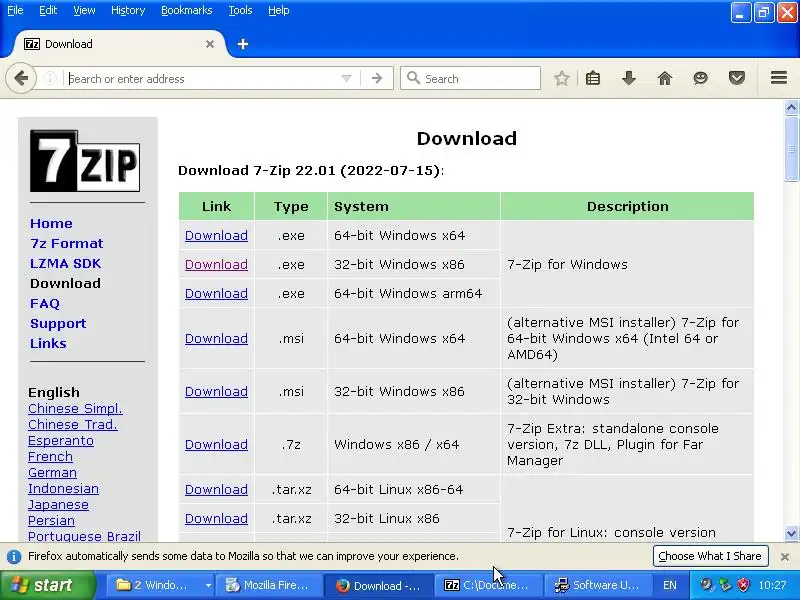Click the Hello chat smiley icon
Screen dimensions: 800x600
tap(701, 78)
